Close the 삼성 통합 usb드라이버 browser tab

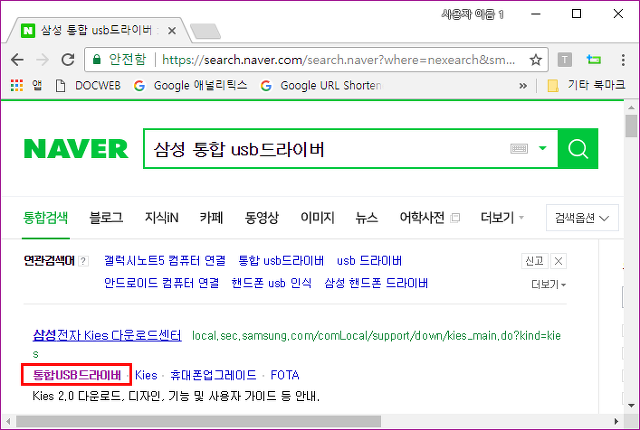[x=172, y=31]
